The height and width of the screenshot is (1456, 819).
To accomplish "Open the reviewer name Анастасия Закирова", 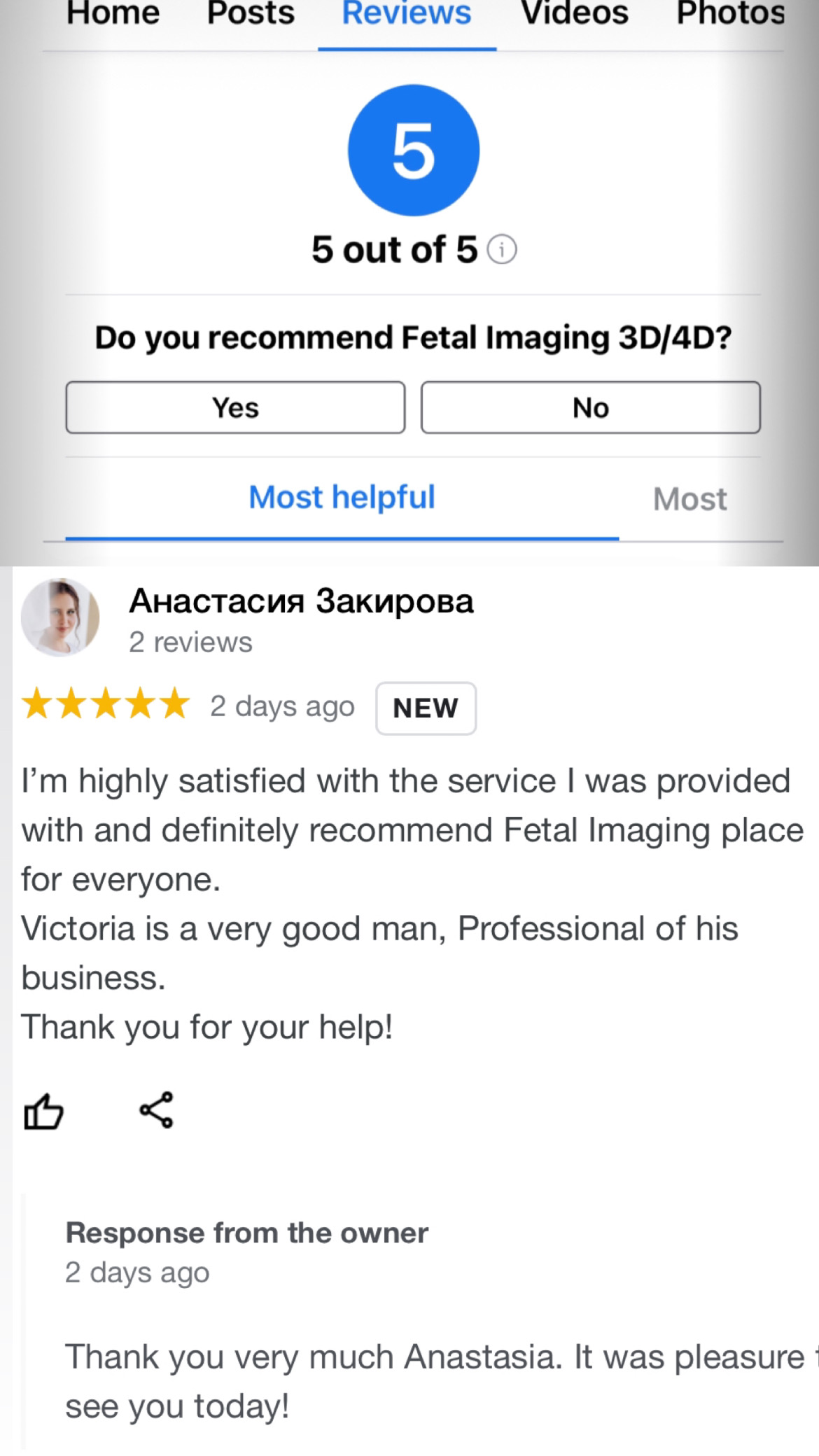I will pyautogui.click(x=301, y=601).
